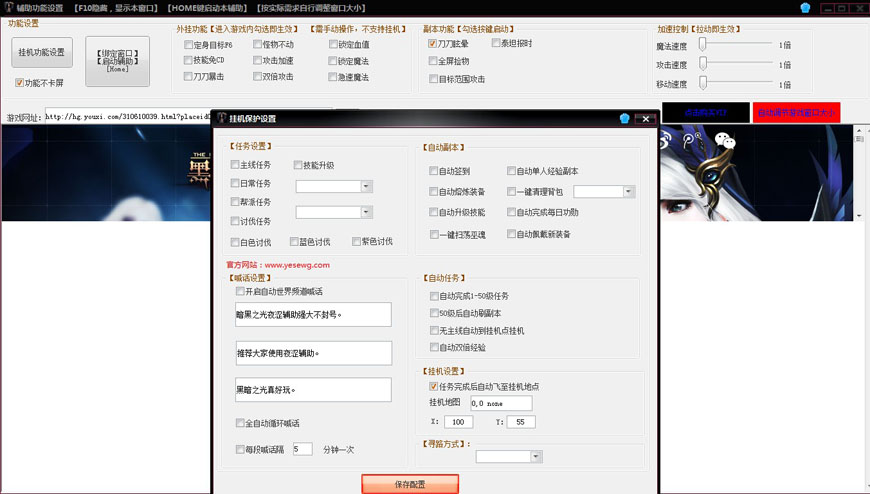Expand the 帮派任务 dropdown list
Screen dimensions: 870x494
pyautogui.click(x=366, y=212)
